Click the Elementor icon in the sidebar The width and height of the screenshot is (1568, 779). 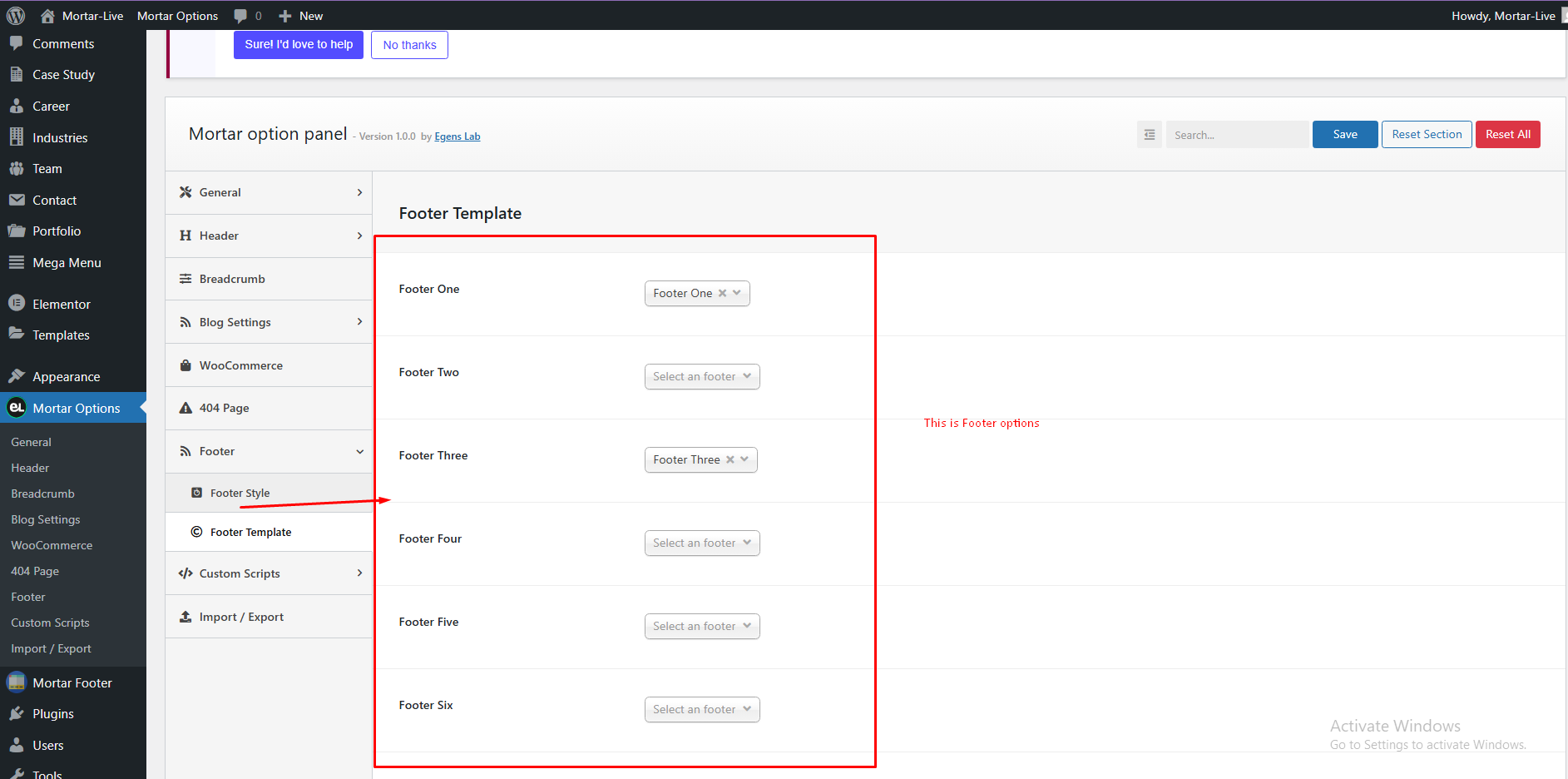pyautogui.click(x=17, y=304)
